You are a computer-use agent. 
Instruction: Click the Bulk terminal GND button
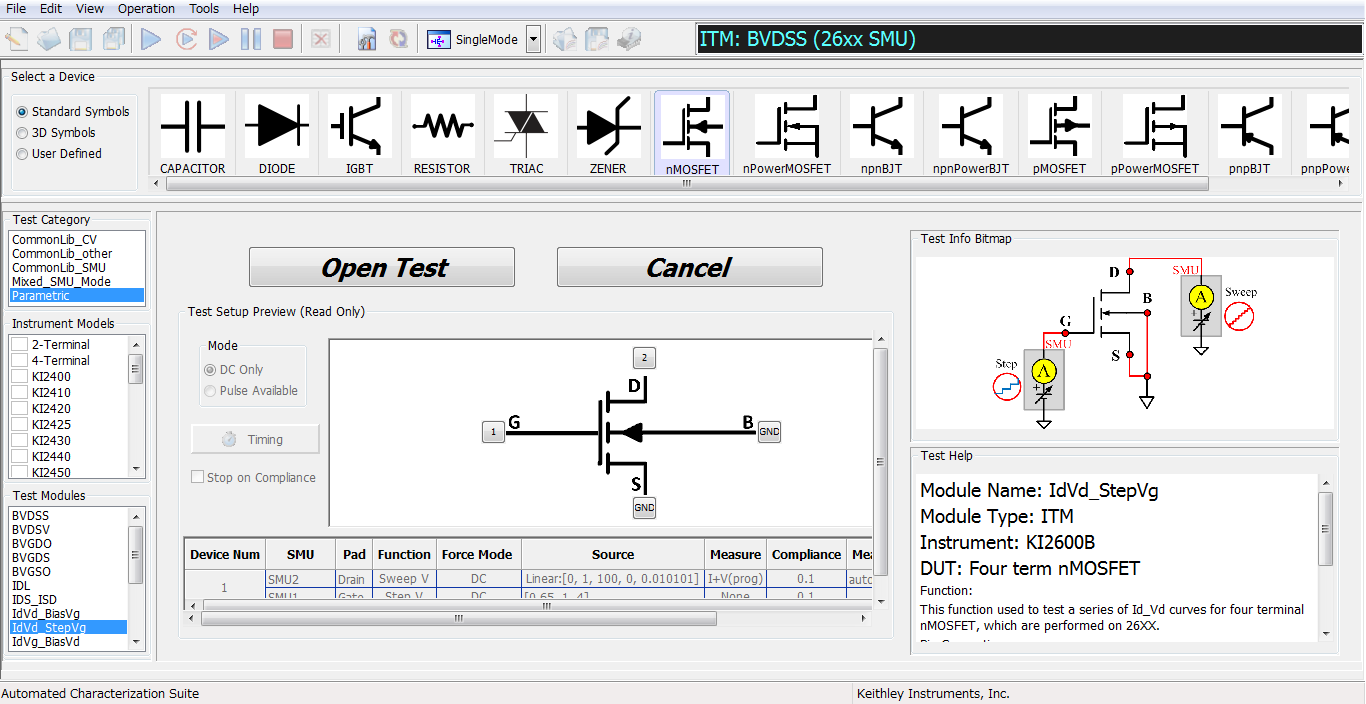[x=769, y=432]
